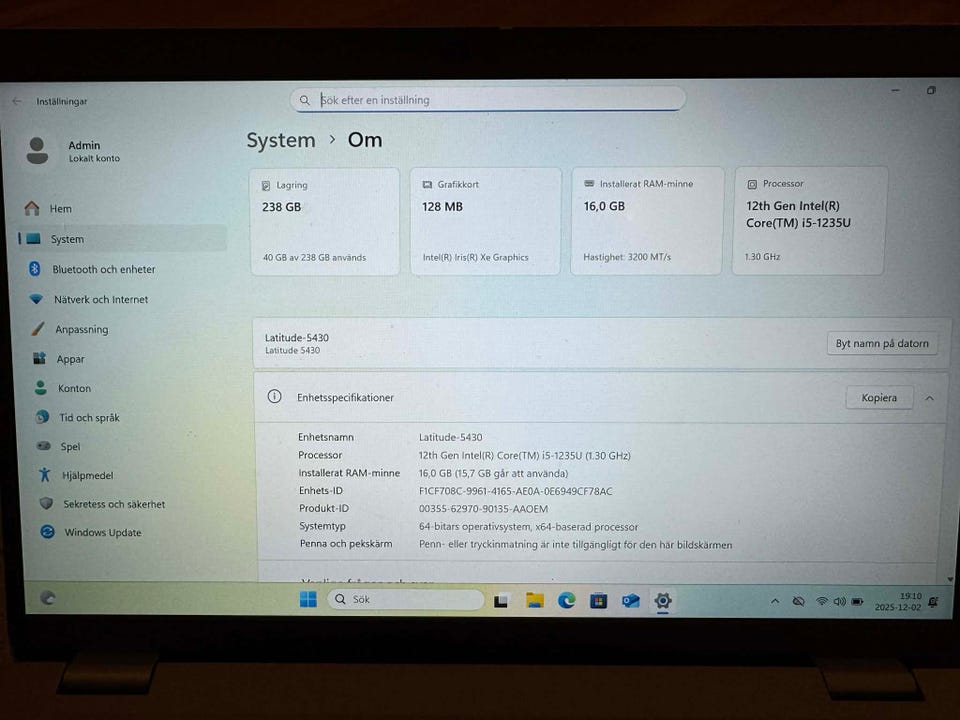Click the settings scrollbar down arrow
Image resolution: width=960 pixels, height=720 pixels.
950,579
